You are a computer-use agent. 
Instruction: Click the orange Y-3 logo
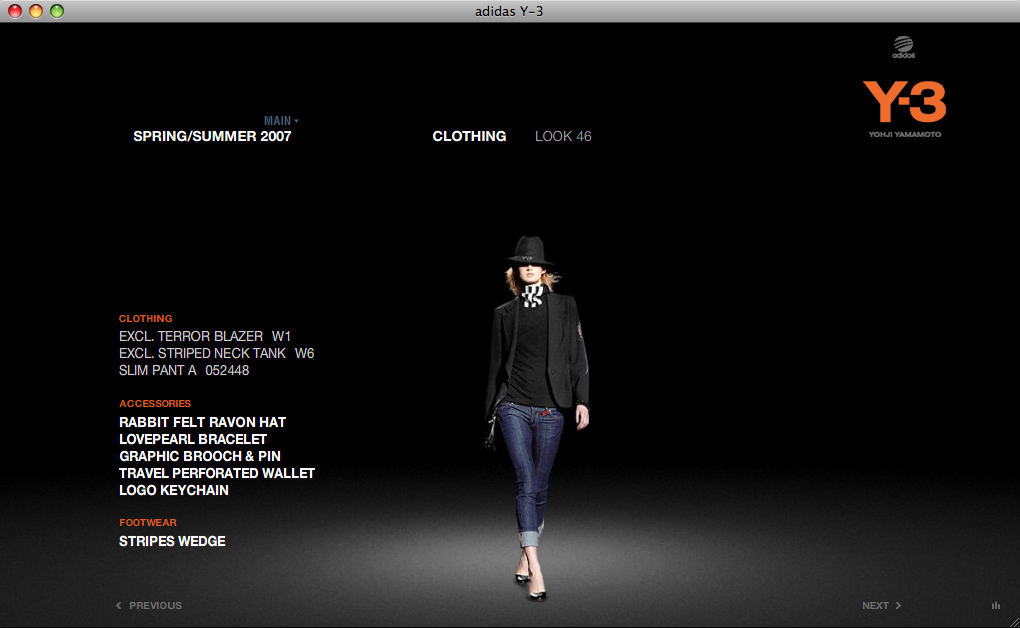tap(904, 102)
